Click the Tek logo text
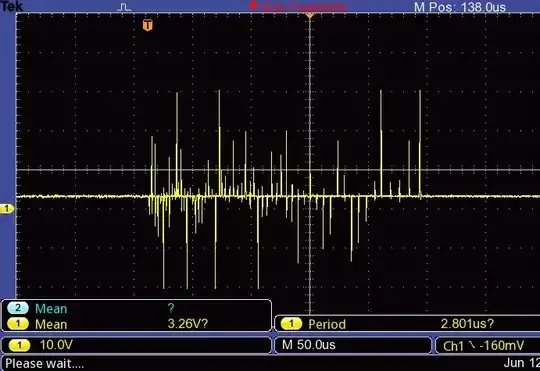Viewport: 540px width, 371px height. (x=11, y=6)
